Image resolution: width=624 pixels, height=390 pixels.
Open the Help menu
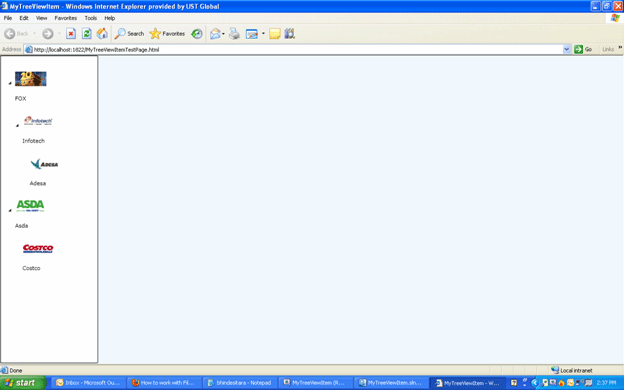coord(109,18)
